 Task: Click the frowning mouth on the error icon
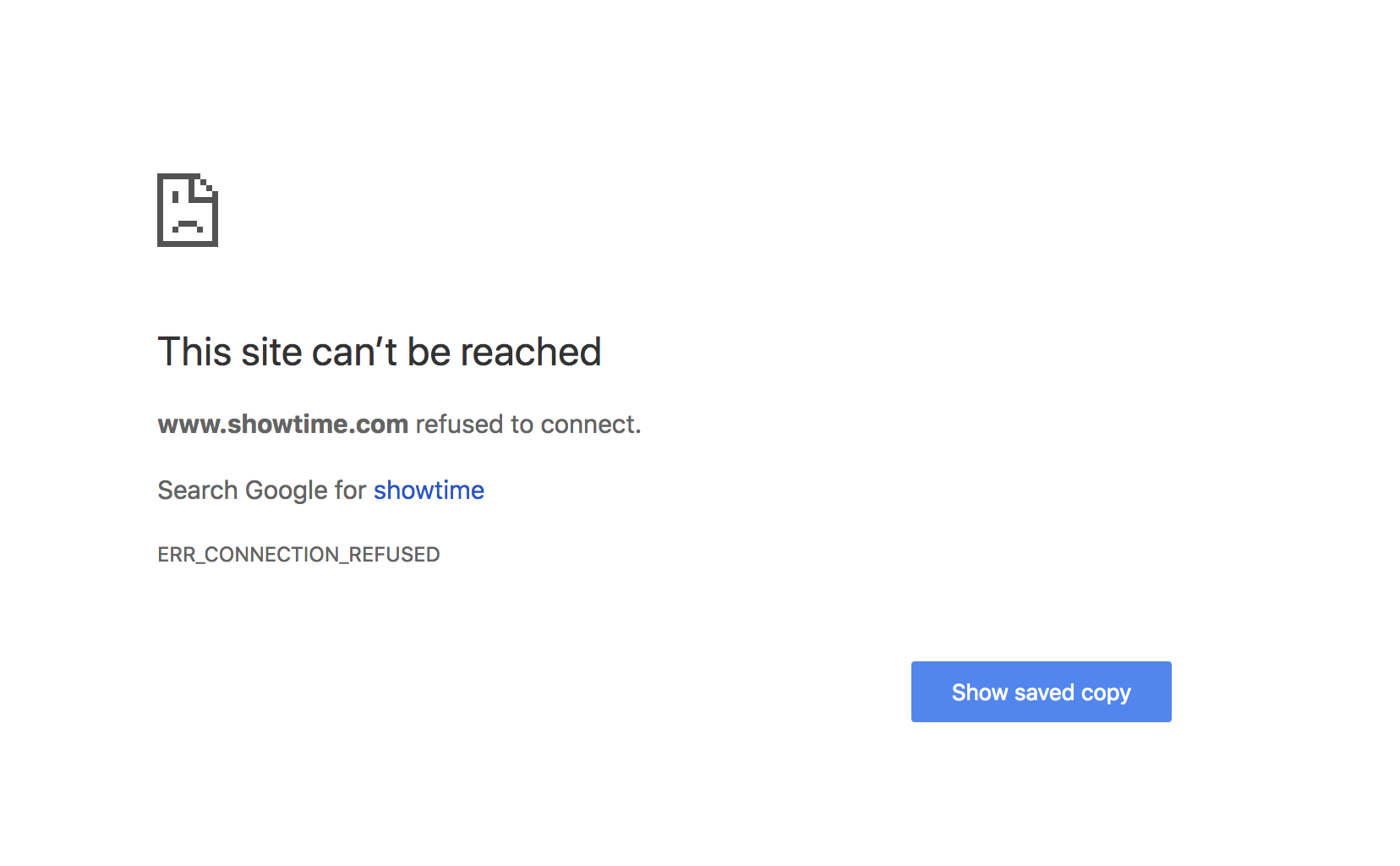coord(188,227)
